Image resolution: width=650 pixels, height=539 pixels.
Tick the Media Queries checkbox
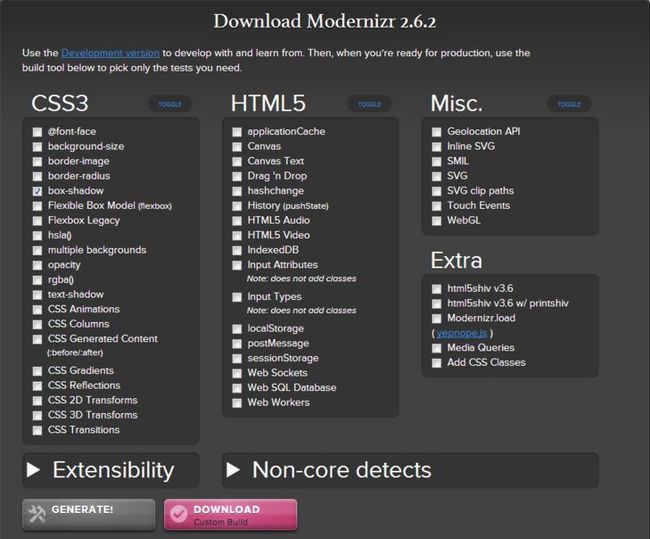coord(437,348)
